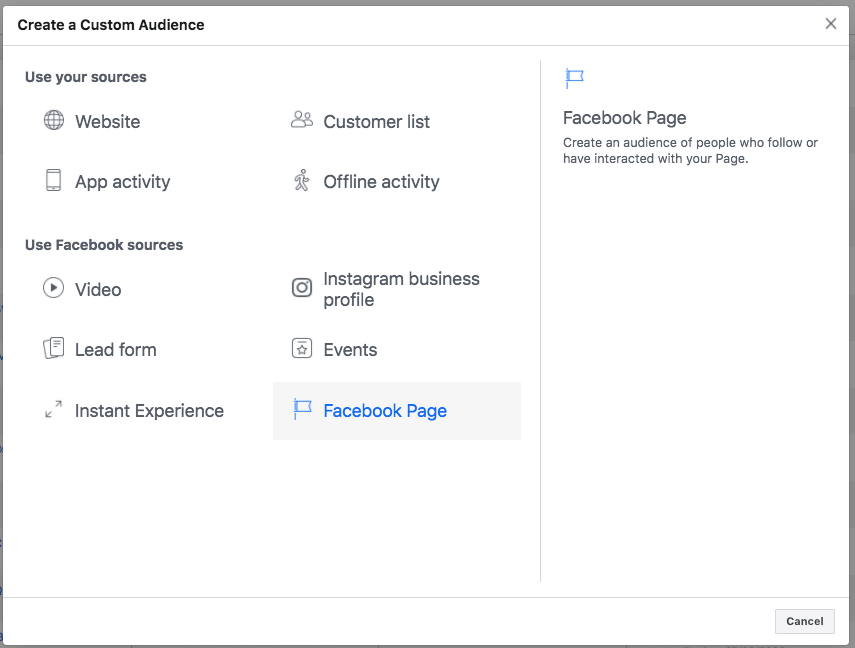Image resolution: width=855 pixels, height=648 pixels.
Task: Click the Create a Custom Audience title
Action: [111, 25]
